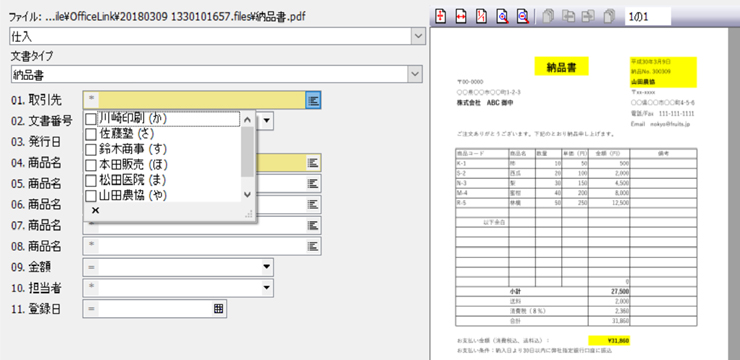Zoom in on the document preview

tap(502, 16)
